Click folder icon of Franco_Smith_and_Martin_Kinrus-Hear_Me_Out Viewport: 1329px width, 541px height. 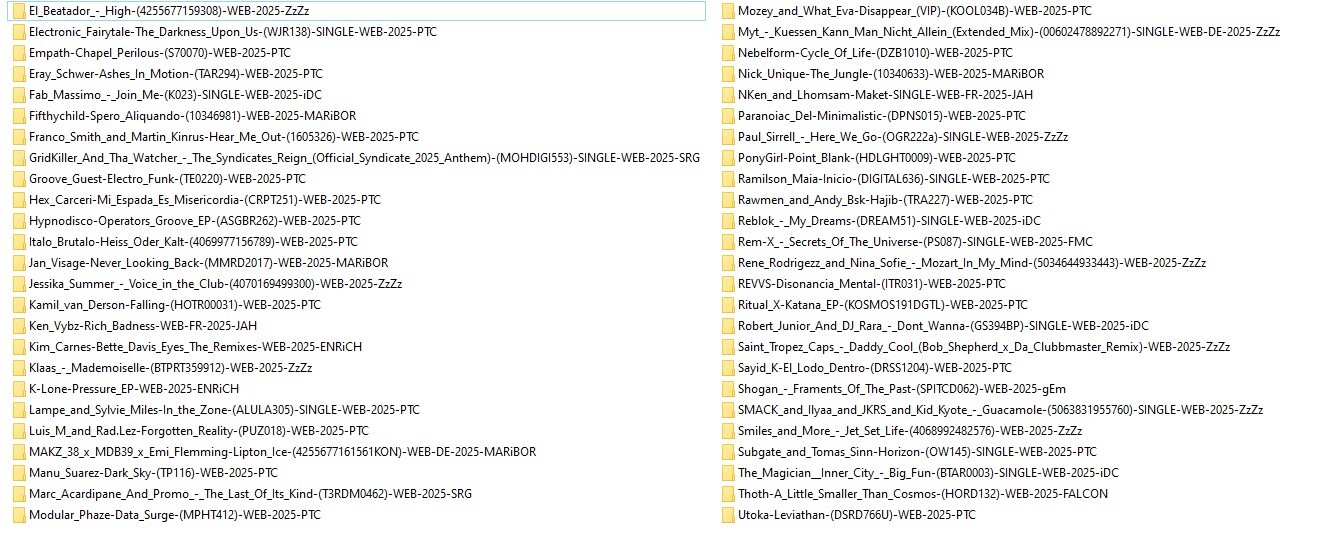click(19, 137)
